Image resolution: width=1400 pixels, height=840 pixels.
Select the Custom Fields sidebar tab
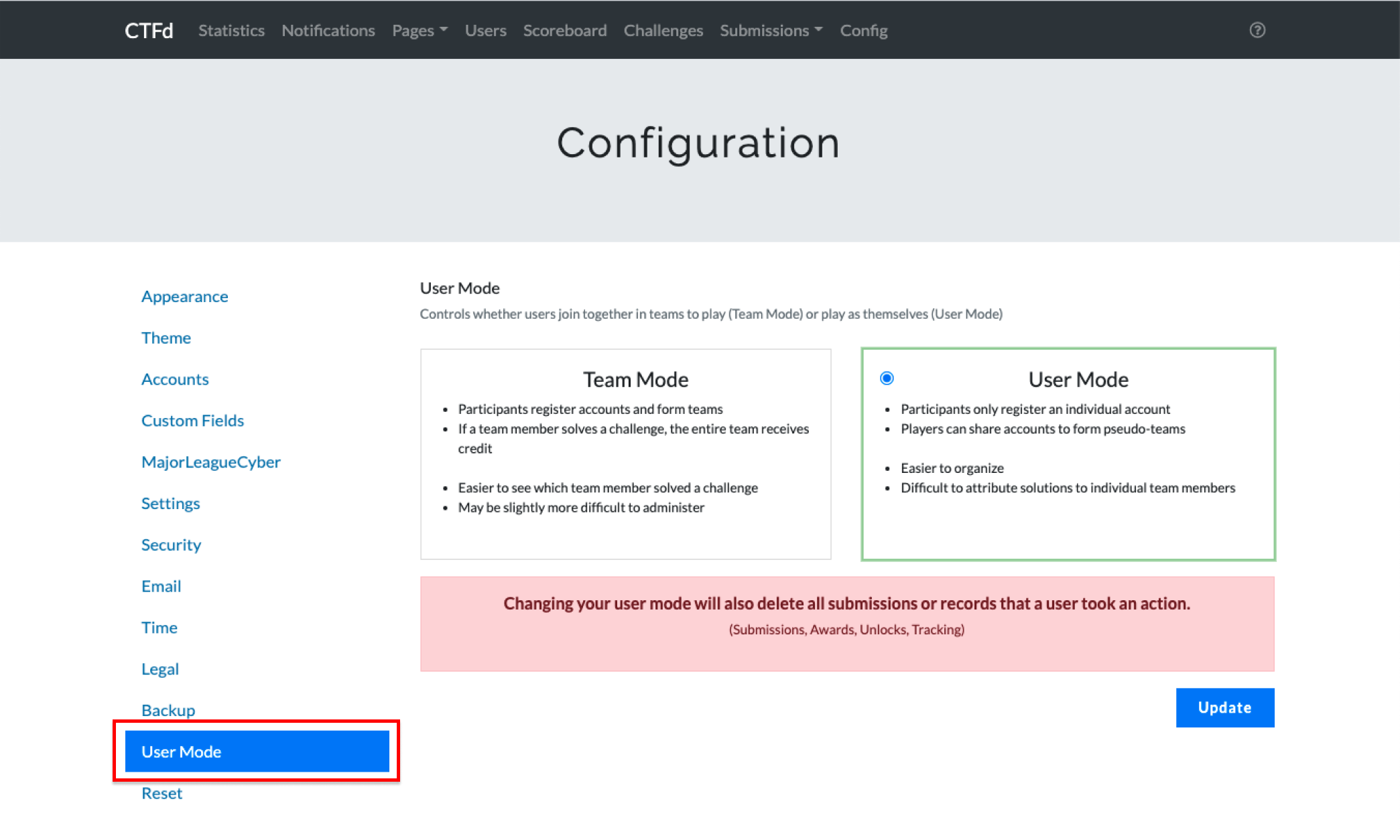[192, 420]
